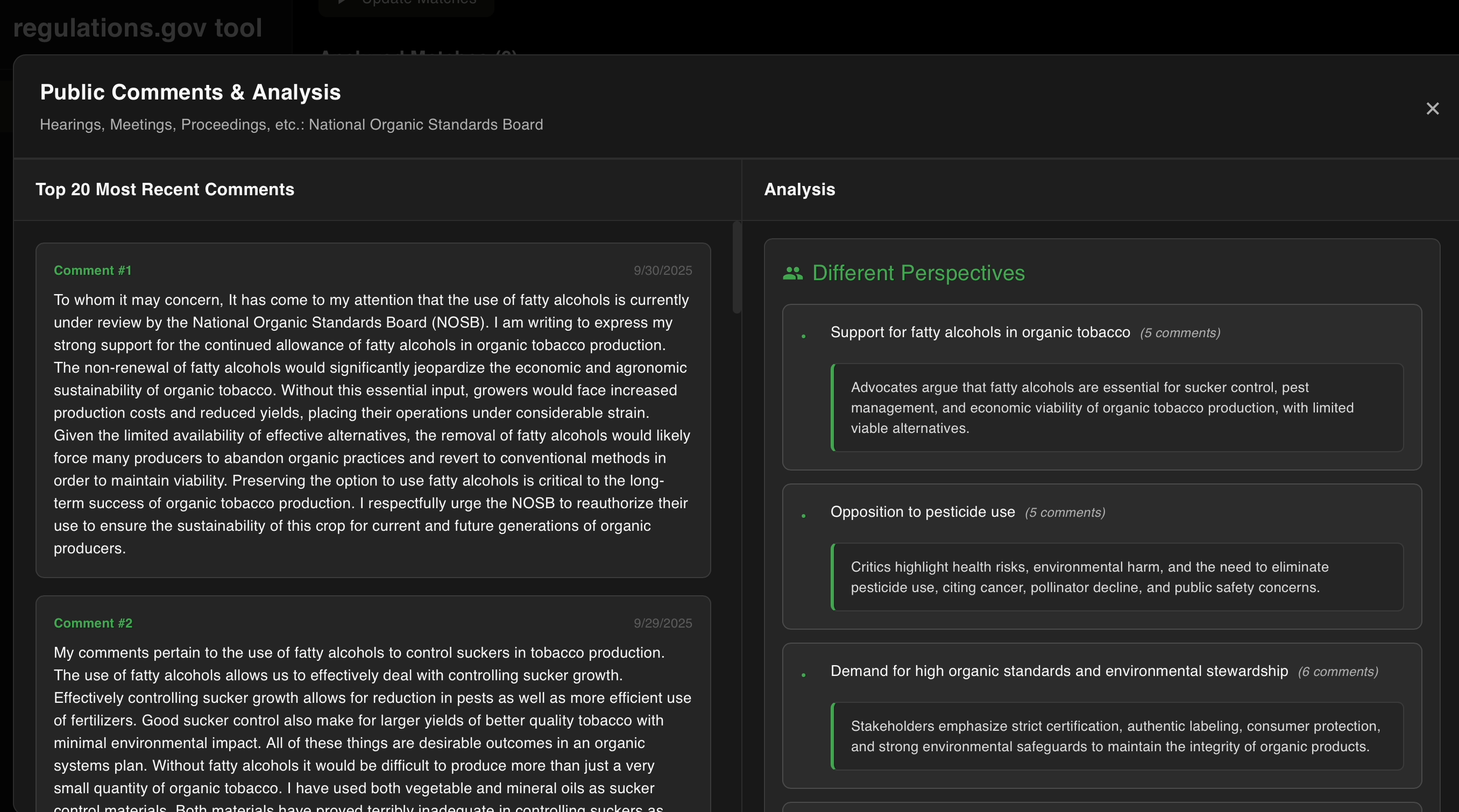1459x812 pixels.
Task: Close the Public Comments & Analysis dialog
Action: click(x=1433, y=109)
